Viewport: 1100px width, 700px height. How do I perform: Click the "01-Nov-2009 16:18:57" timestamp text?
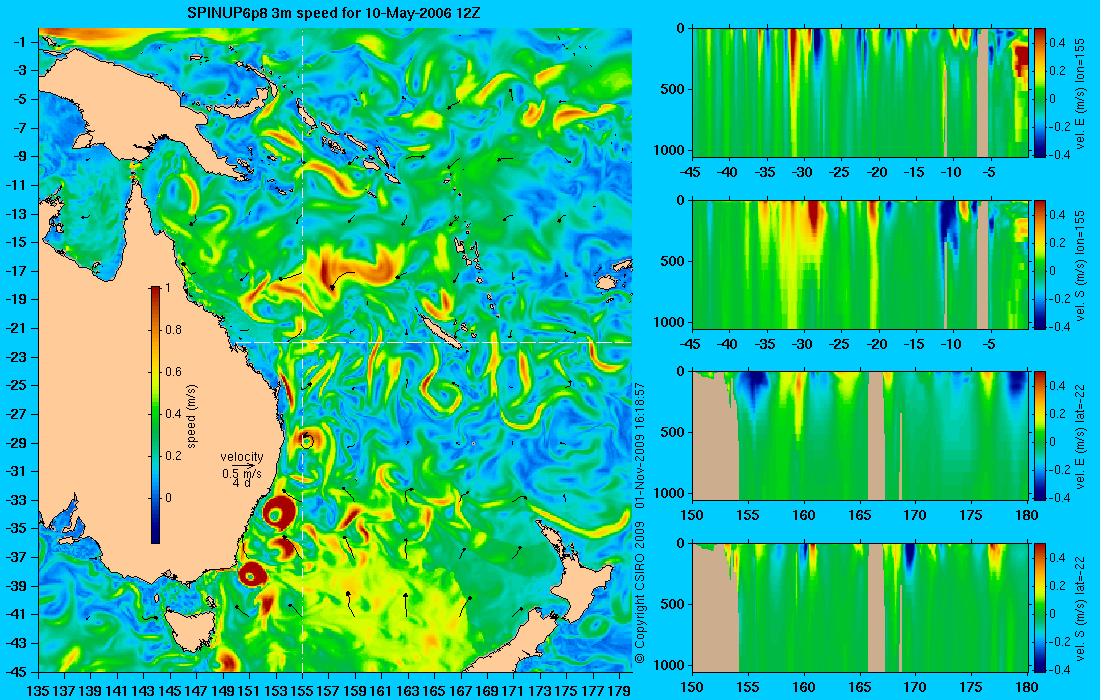[639, 445]
